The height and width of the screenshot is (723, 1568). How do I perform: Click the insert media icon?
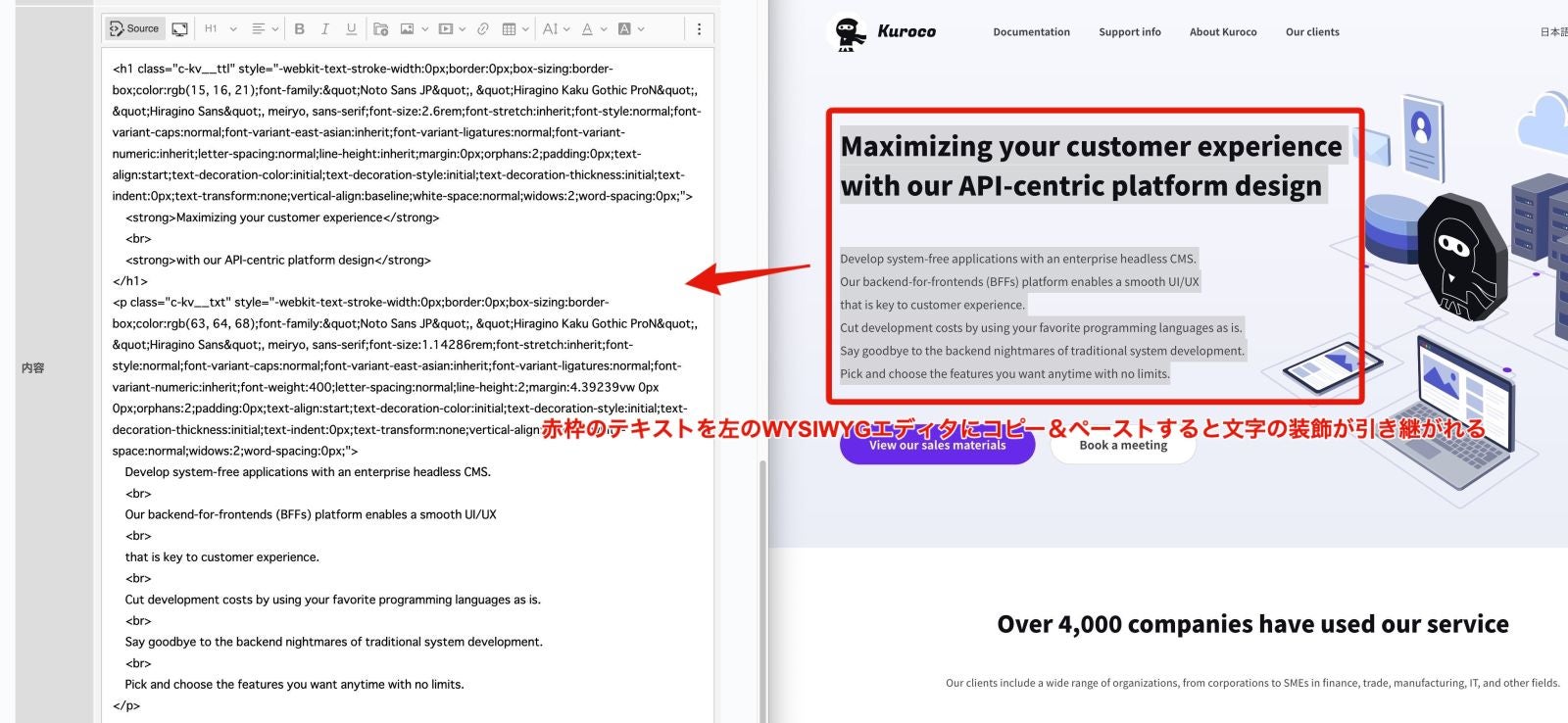pyautogui.click(x=446, y=28)
